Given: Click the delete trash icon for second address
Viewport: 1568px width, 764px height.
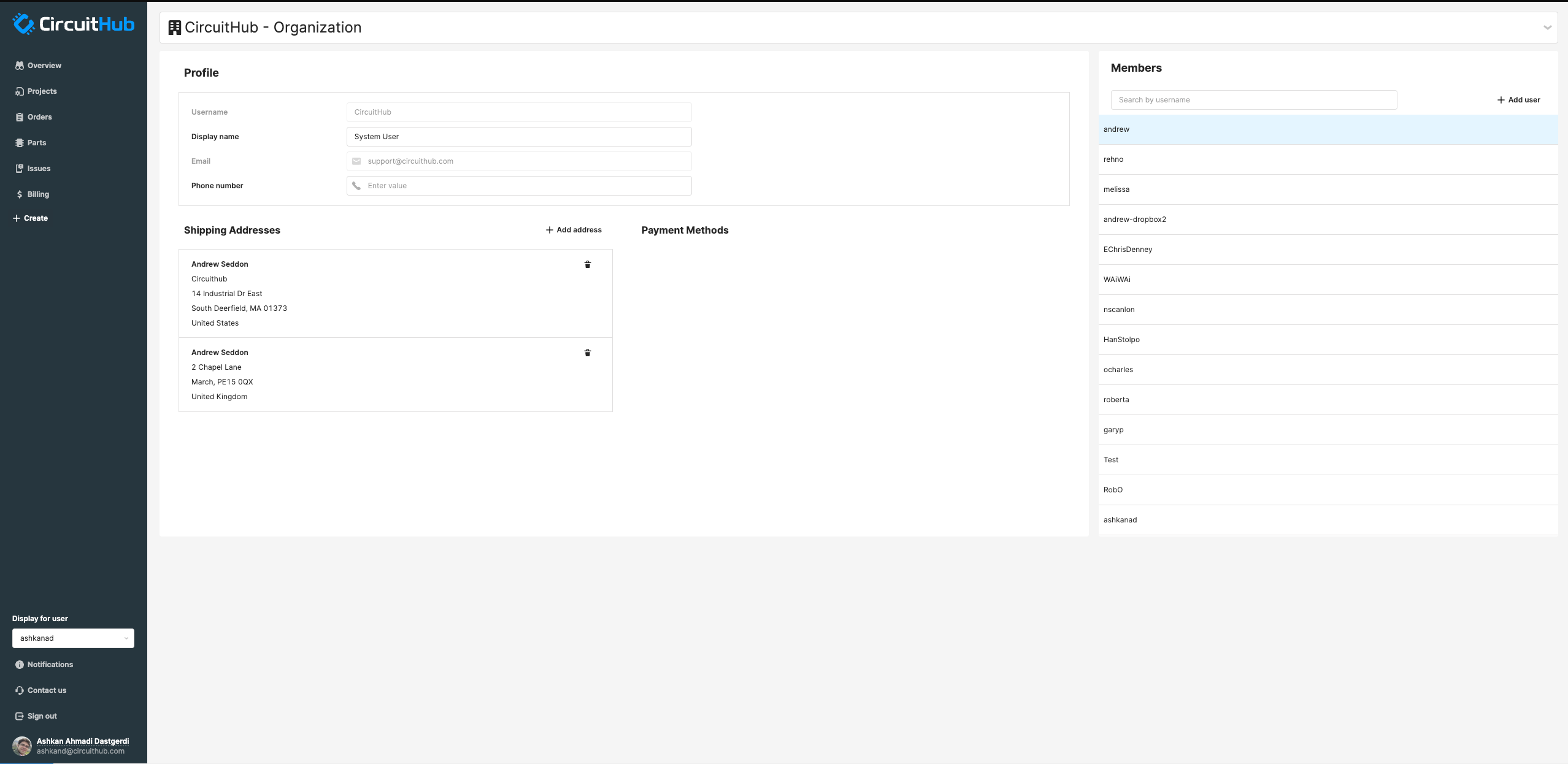Looking at the screenshot, I should [x=588, y=353].
